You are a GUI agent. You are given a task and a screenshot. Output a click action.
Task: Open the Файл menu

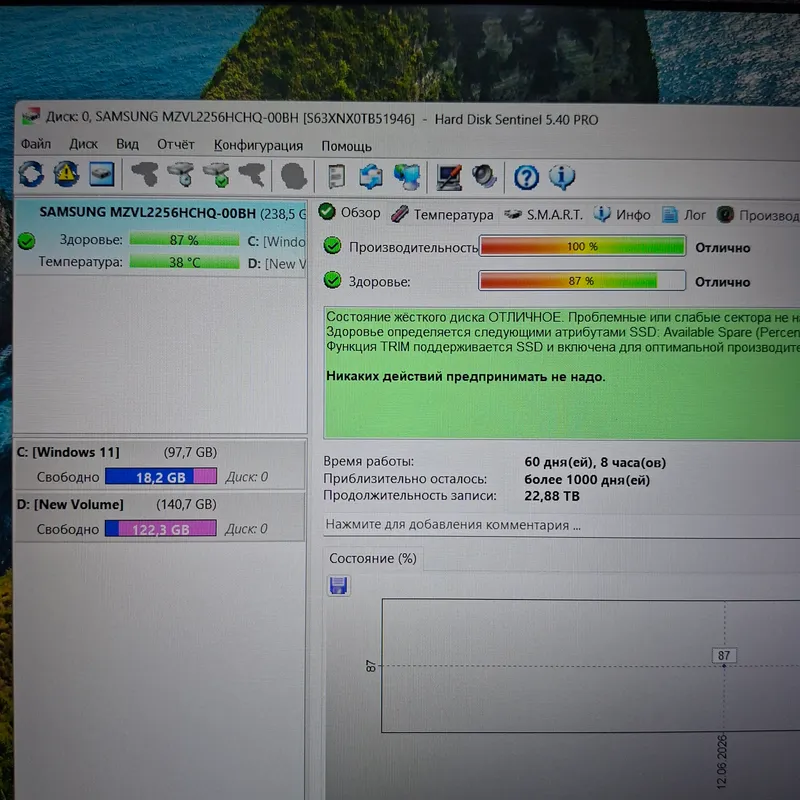tap(36, 144)
